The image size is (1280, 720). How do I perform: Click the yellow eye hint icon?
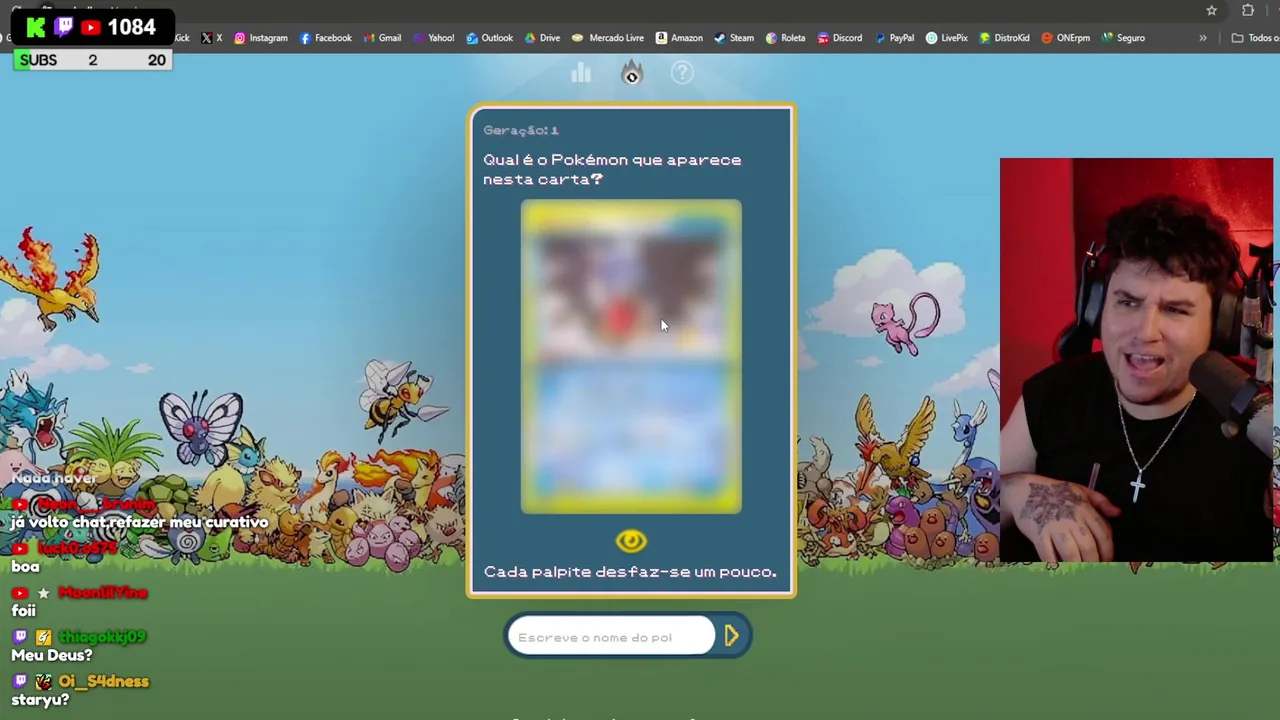631,541
